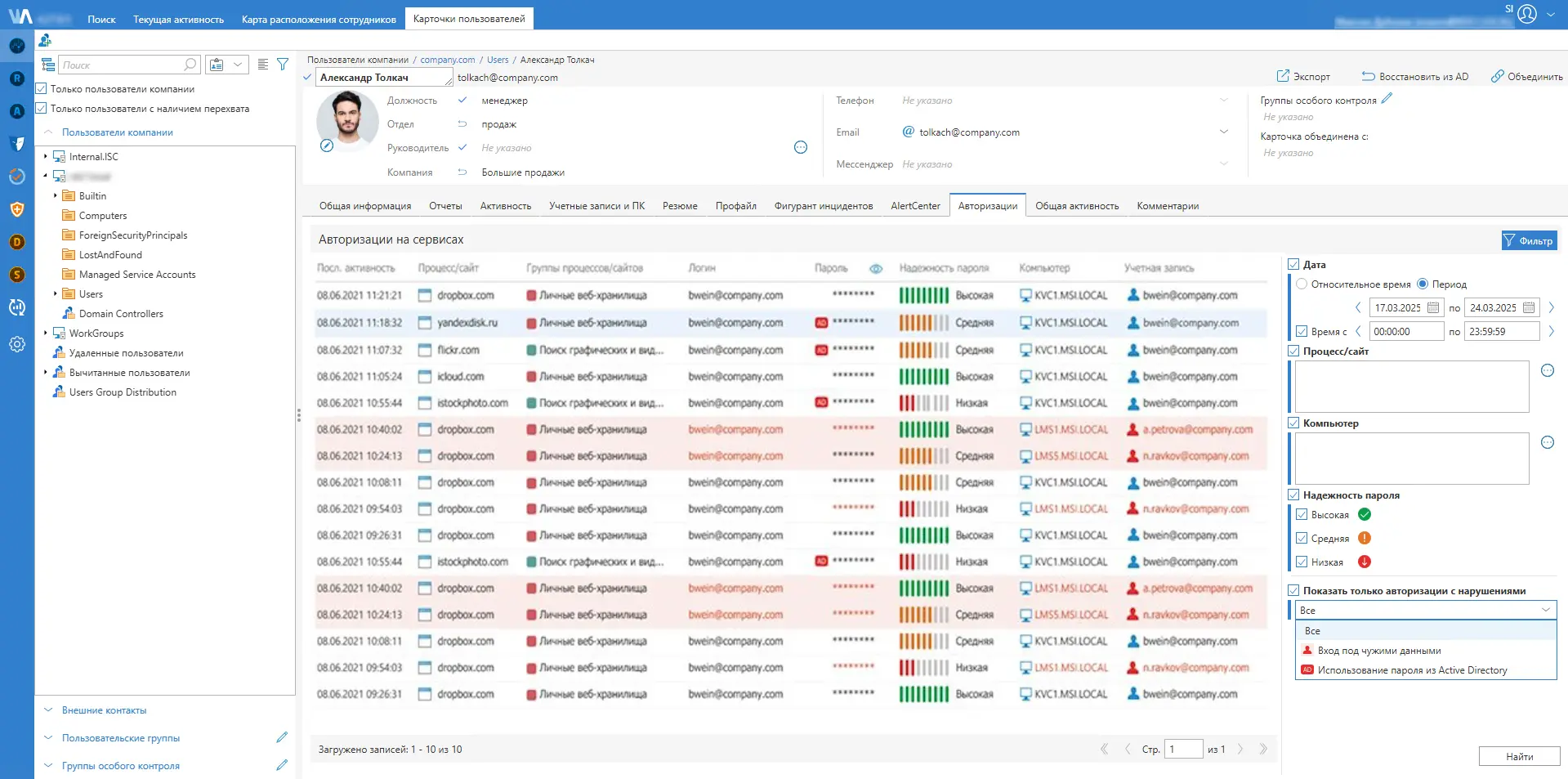Uncheck the Средняя password strength checkbox
The image size is (1568, 779).
pos(1302,538)
